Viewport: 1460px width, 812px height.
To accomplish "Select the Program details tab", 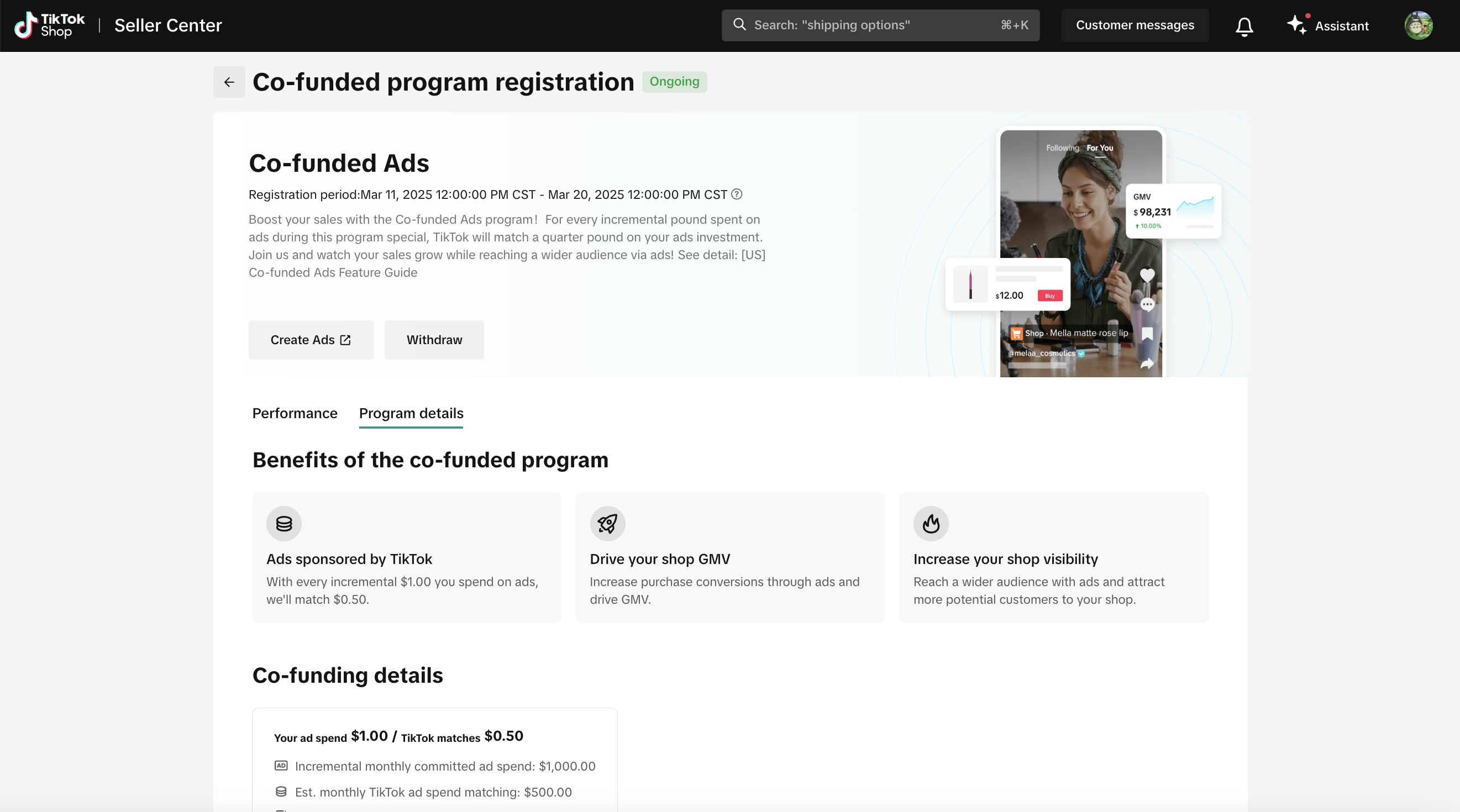I will point(411,413).
